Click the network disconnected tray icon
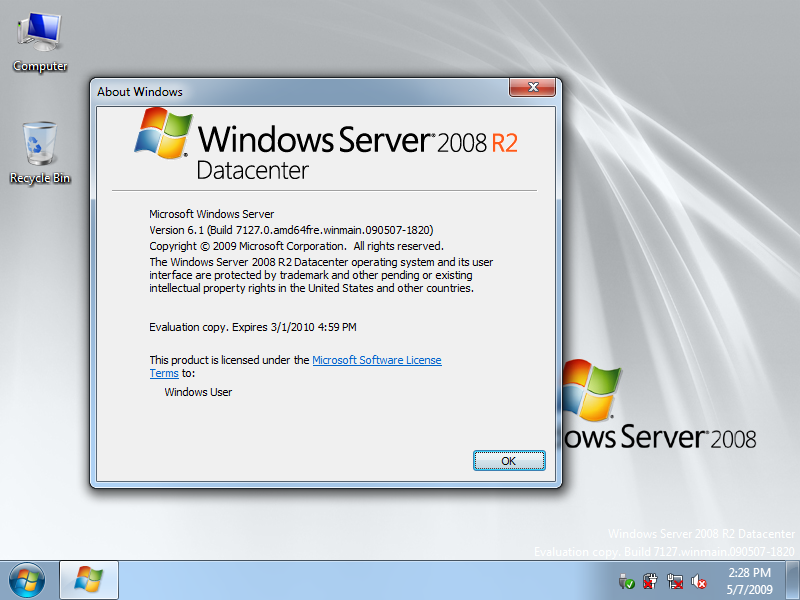The image size is (800, 600). [x=674, y=581]
